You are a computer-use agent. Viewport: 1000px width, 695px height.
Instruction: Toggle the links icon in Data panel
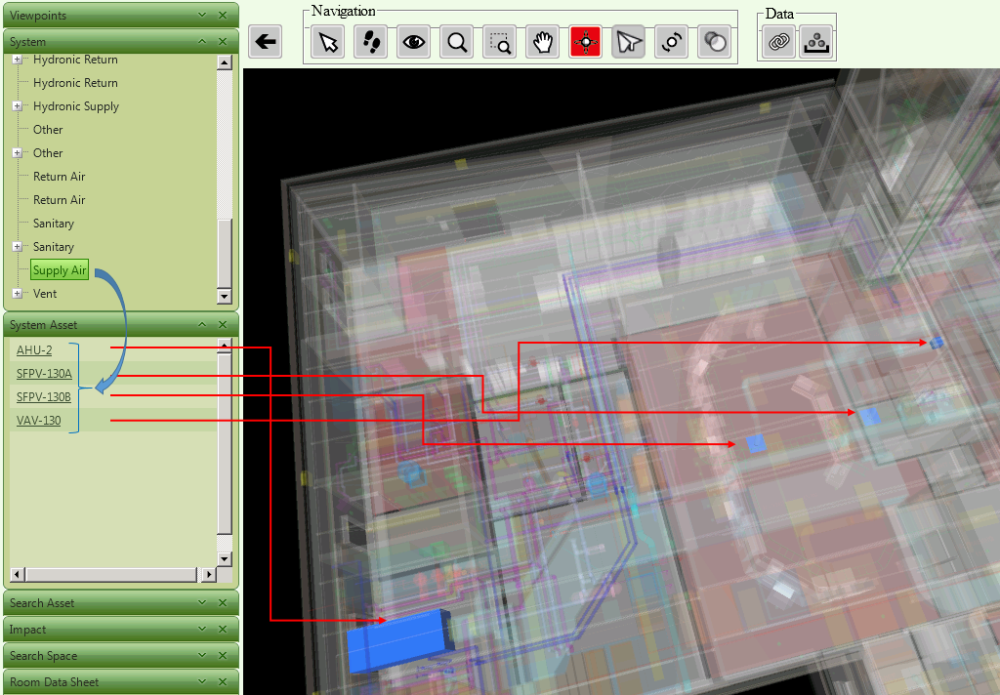pyautogui.click(x=777, y=42)
